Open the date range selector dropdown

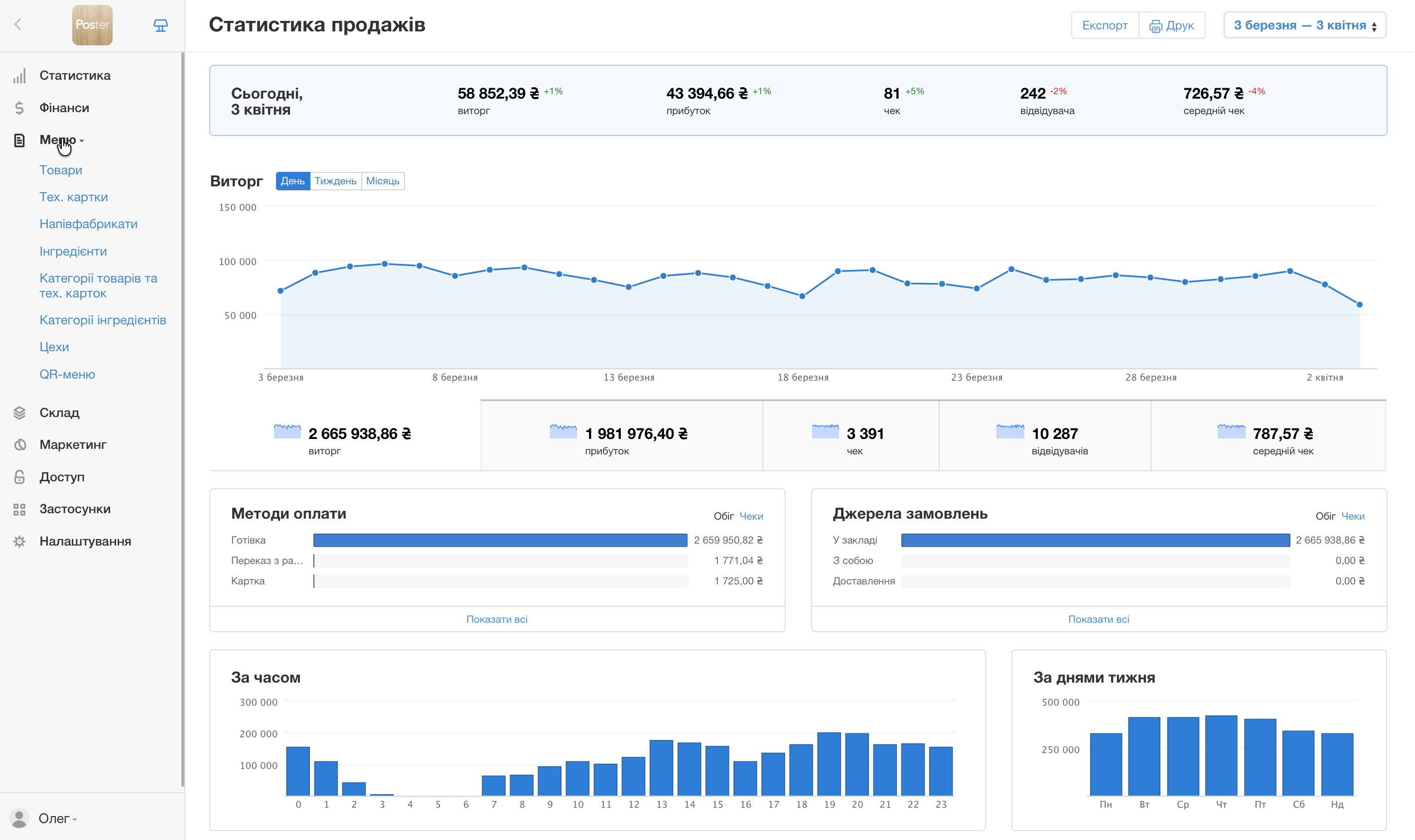coord(1304,25)
